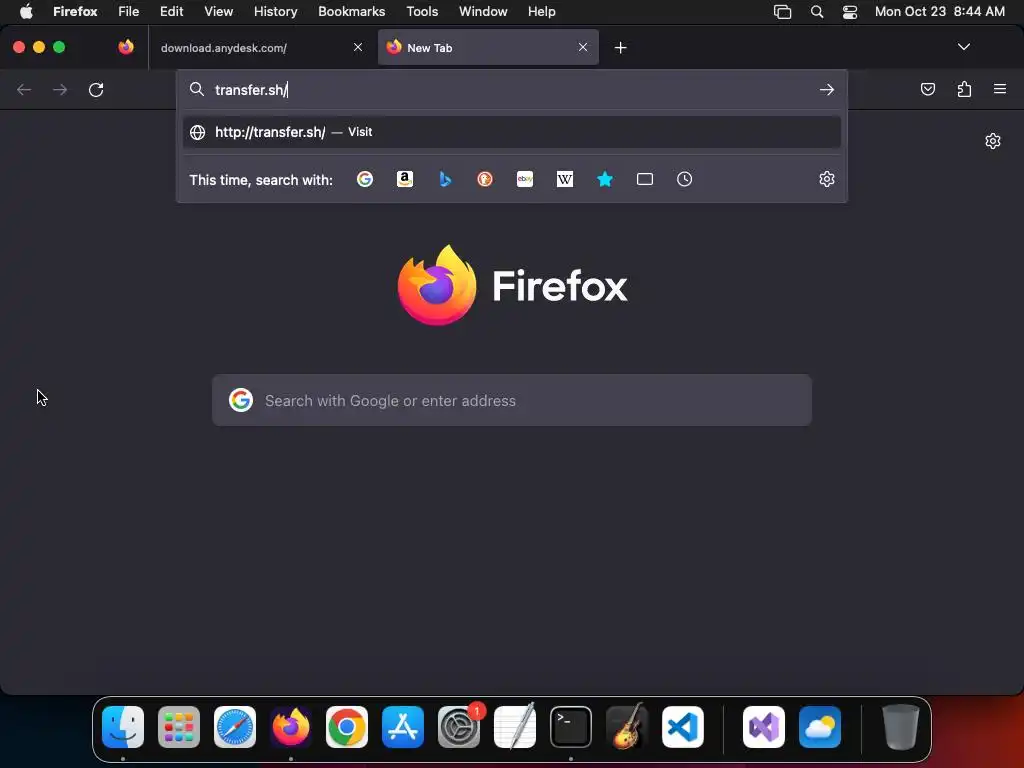
Task: Launch GarageBand from the dock
Action: click(x=627, y=727)
